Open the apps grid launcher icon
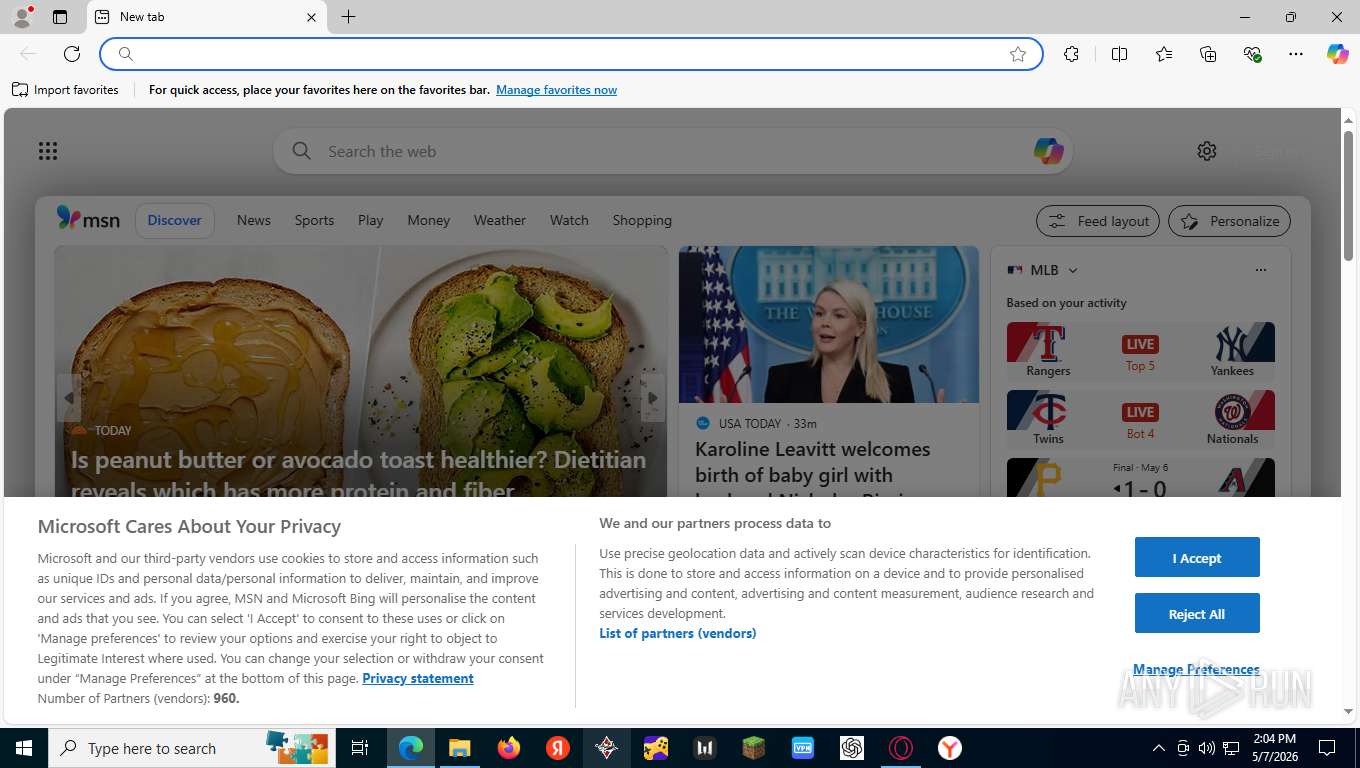This screenshot has width=1360, height=768. [48, 151]
